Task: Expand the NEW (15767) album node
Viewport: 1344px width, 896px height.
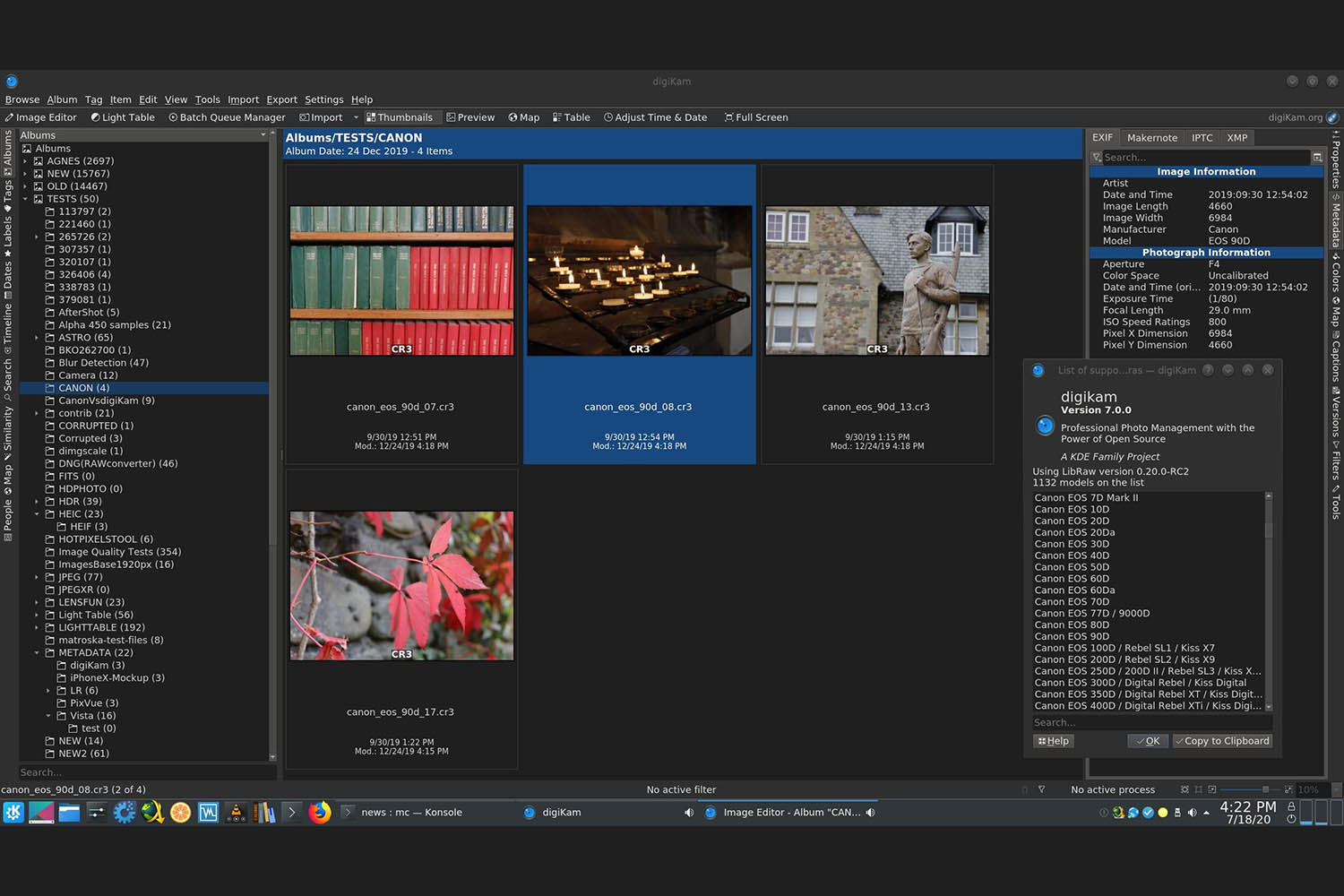Action: point(25,174)
